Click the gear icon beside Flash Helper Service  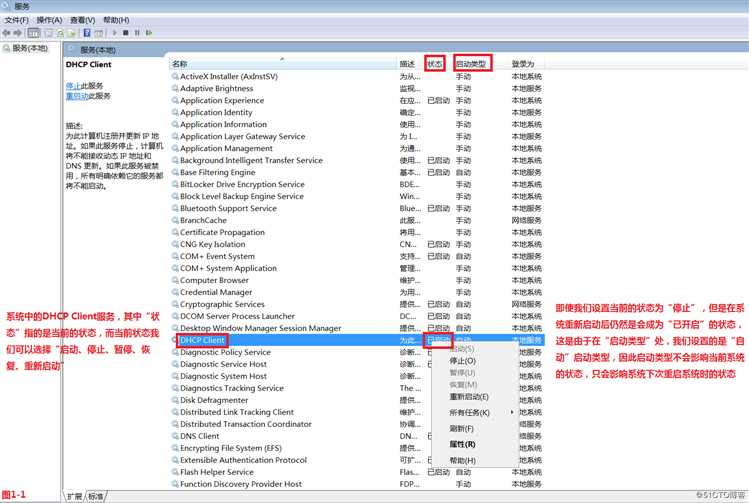[x=175, y=472]
